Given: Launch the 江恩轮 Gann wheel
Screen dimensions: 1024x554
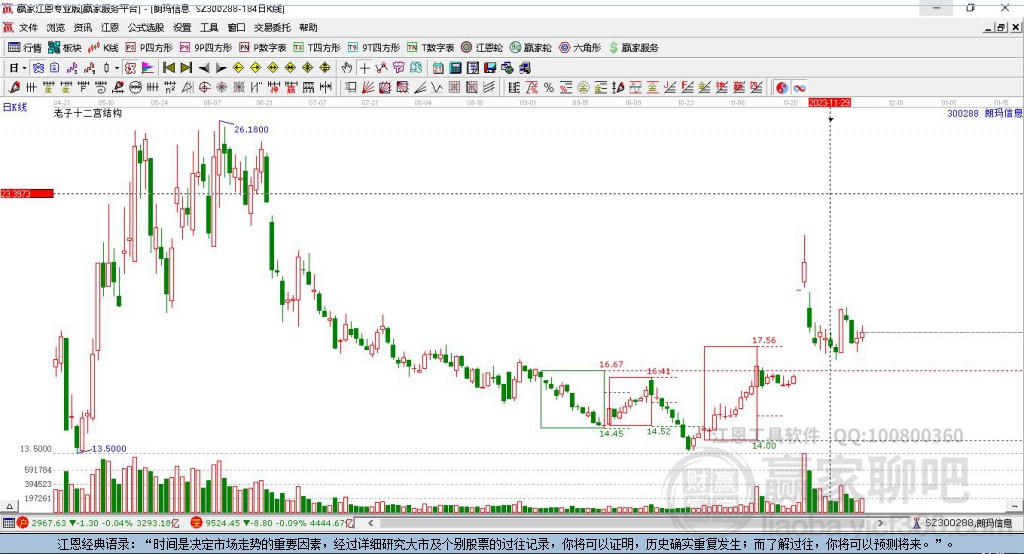Looking at the screenshot, I should pos(482,48).
